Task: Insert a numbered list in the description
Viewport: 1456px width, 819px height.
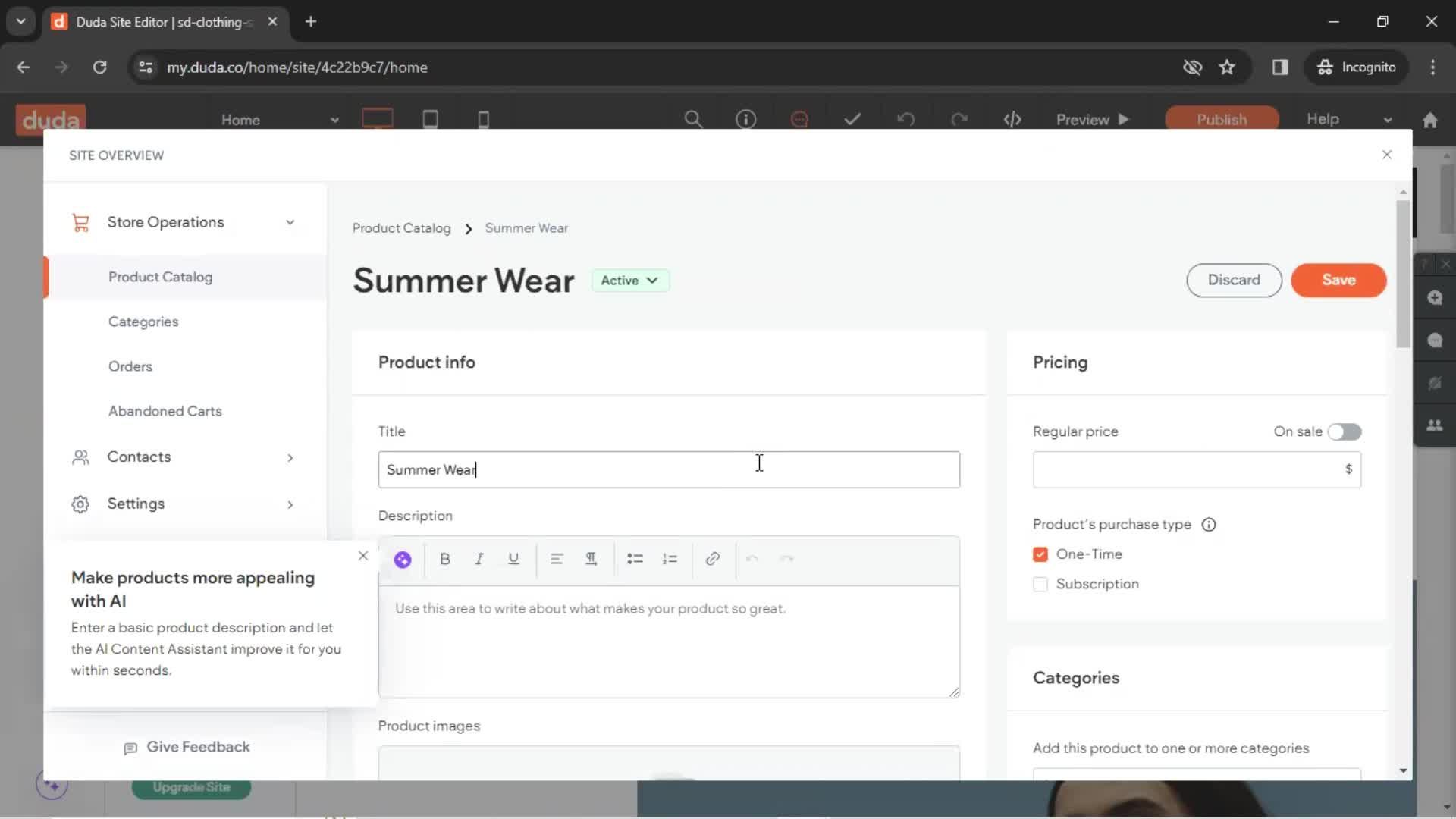Action: [x=670, y=559]
